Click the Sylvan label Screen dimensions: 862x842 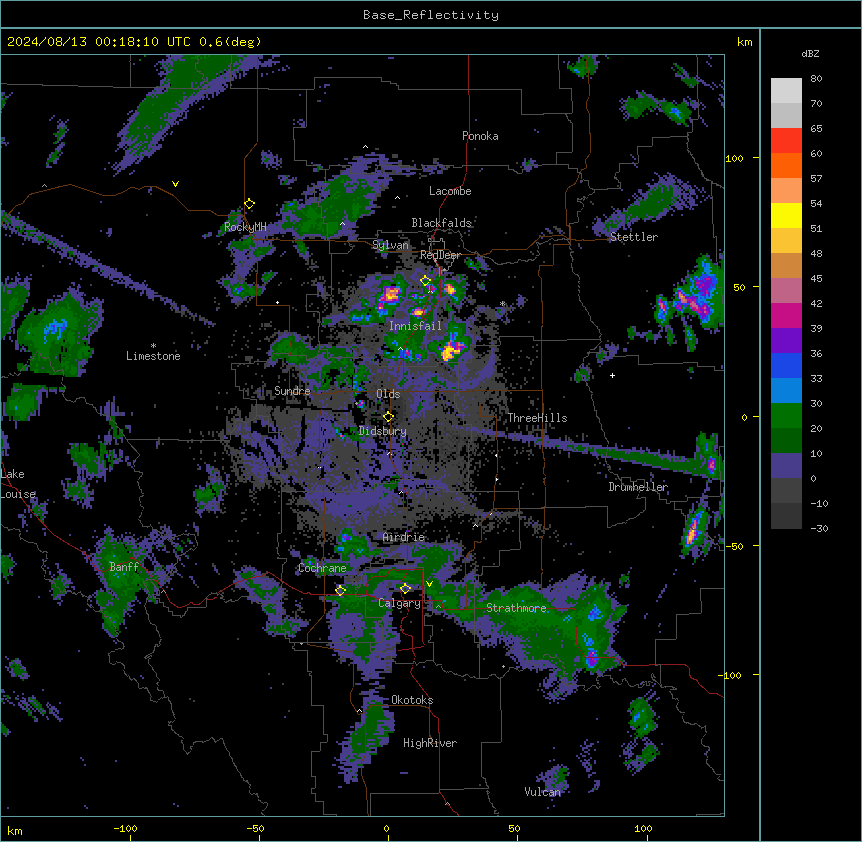(x=390, y=245)
